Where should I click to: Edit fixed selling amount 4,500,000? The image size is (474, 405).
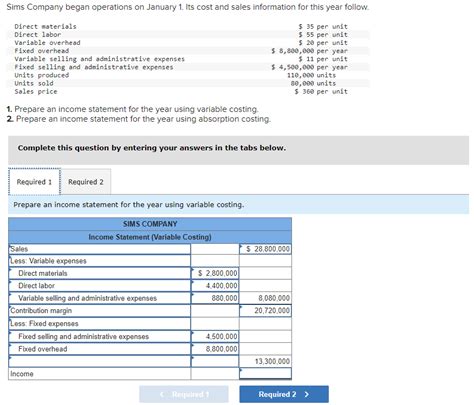pos(215,337)
